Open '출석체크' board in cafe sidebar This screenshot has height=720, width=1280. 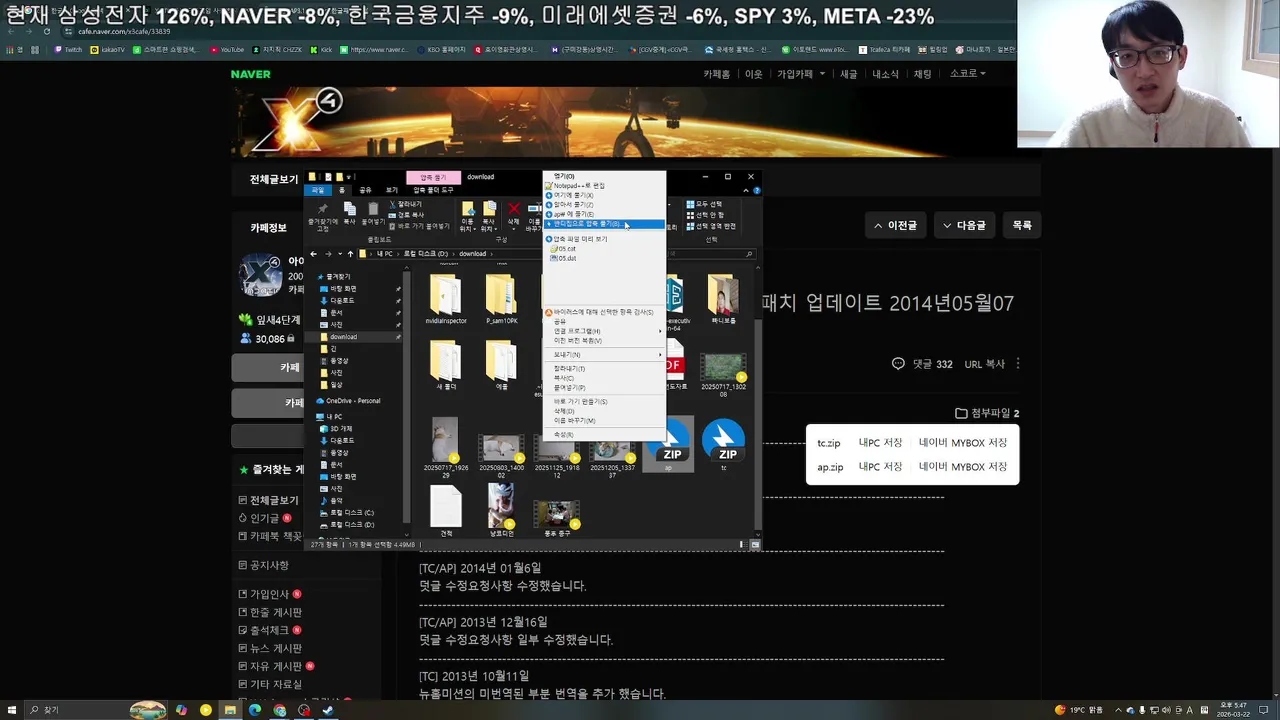coord(269,630)
